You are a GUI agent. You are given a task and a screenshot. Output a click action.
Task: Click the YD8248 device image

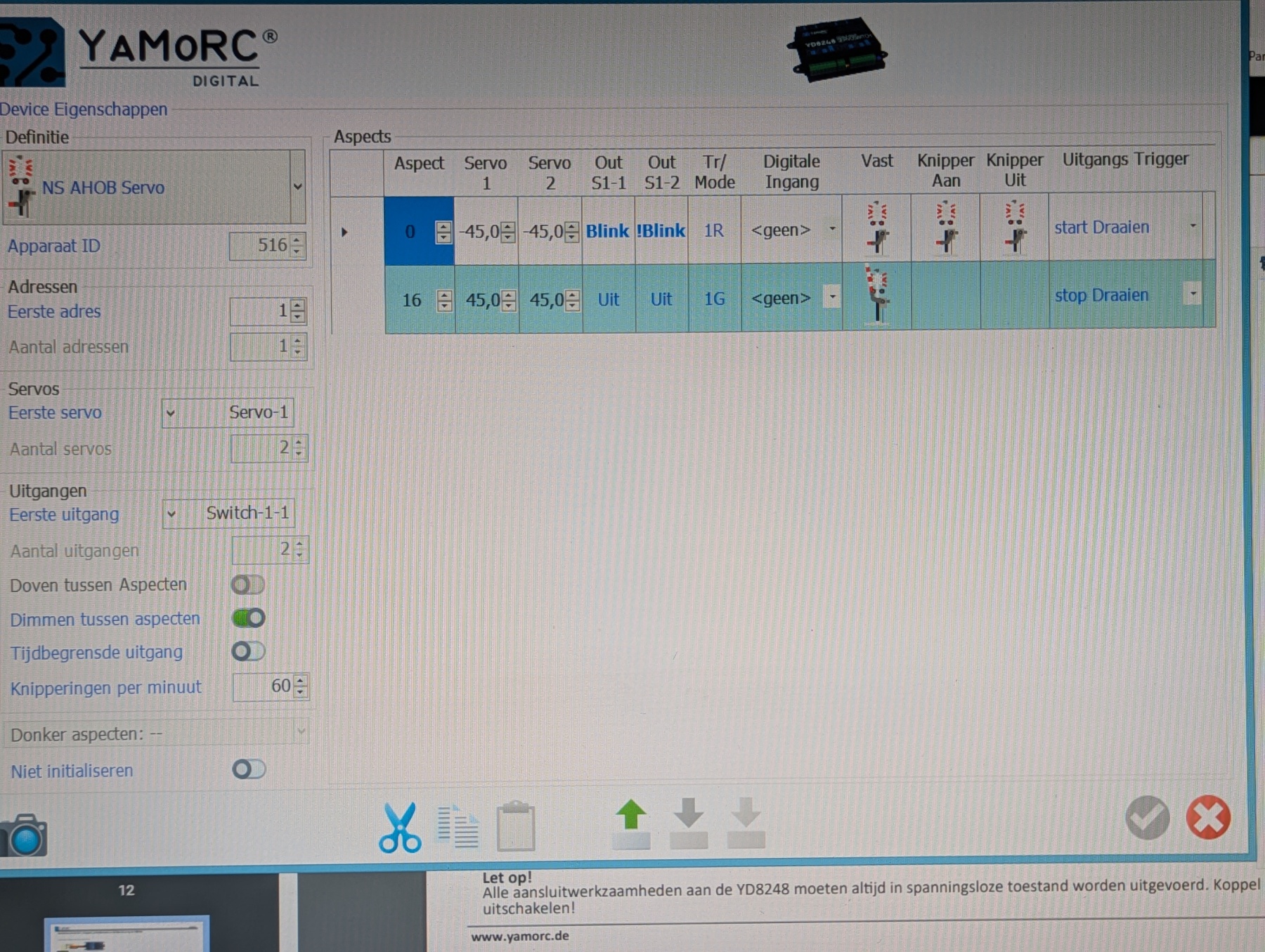coord(836,51)
